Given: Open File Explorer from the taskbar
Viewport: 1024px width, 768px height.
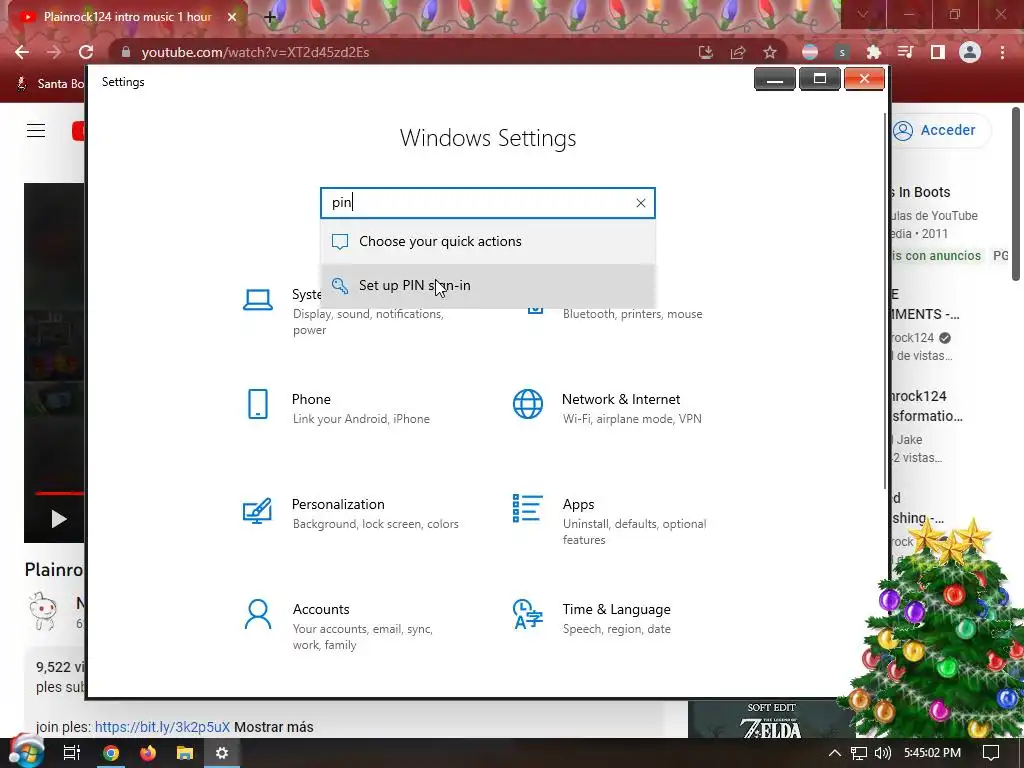Looking at the screenshot, I should pos(185,753).
